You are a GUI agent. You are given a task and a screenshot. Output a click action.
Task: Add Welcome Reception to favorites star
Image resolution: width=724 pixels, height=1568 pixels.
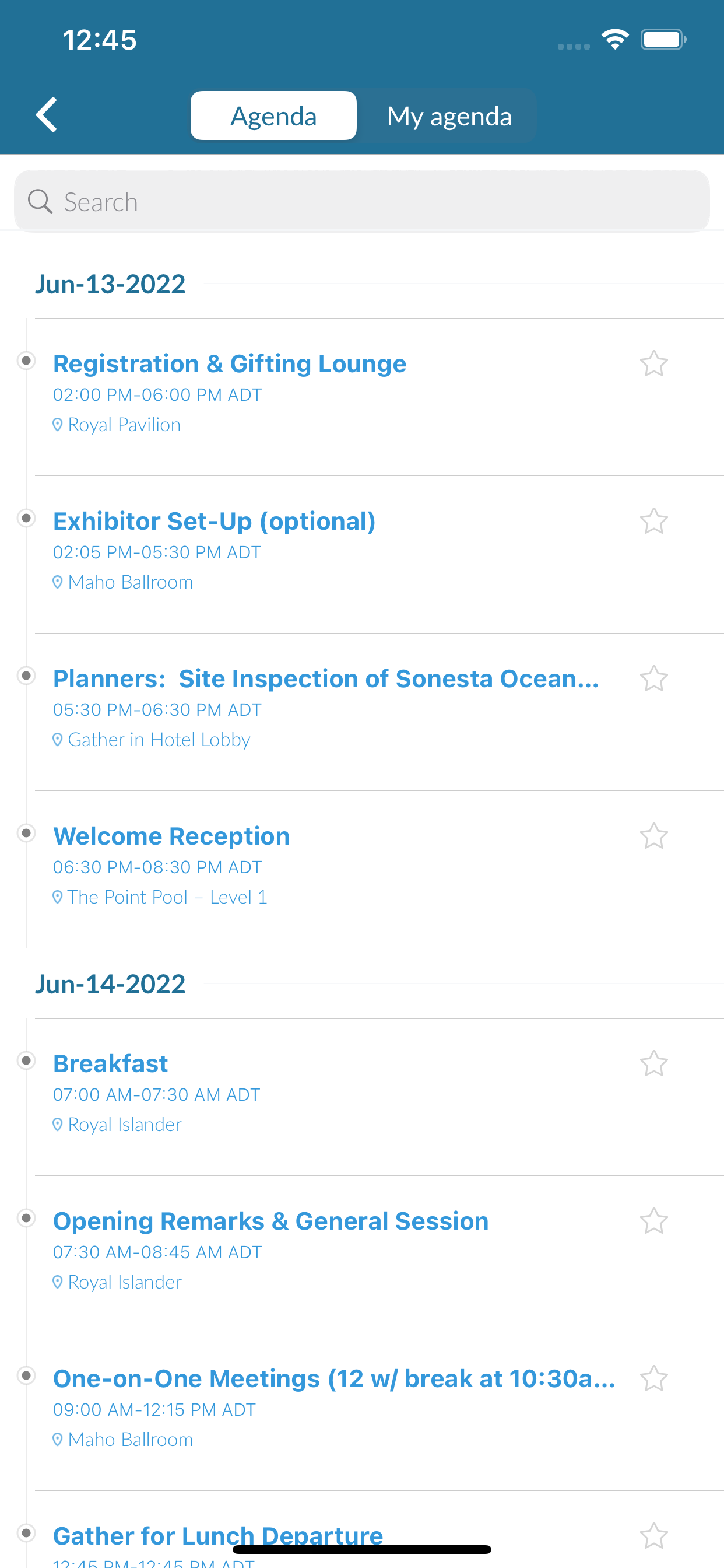[653, 836]
